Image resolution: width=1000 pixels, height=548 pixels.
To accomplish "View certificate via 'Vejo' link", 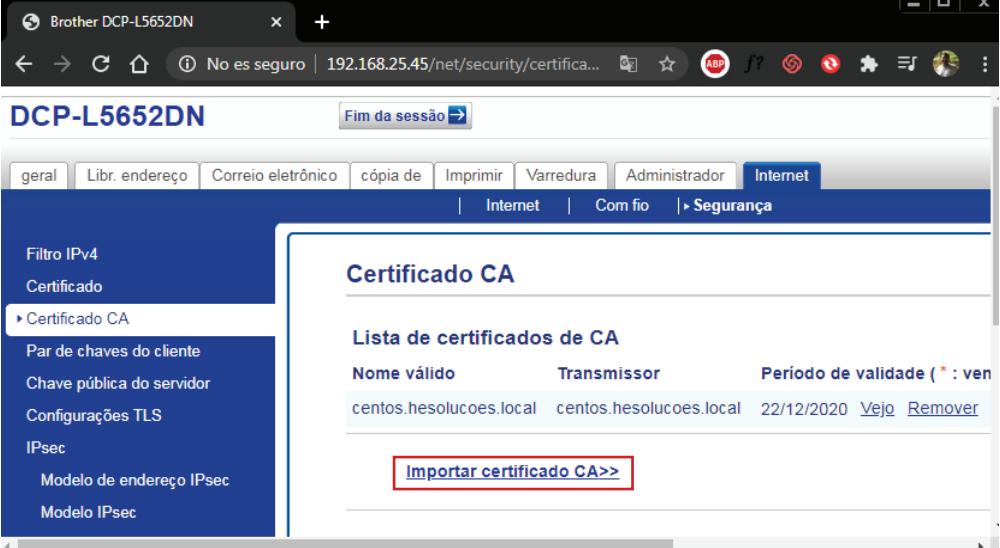I will (877, 408).
